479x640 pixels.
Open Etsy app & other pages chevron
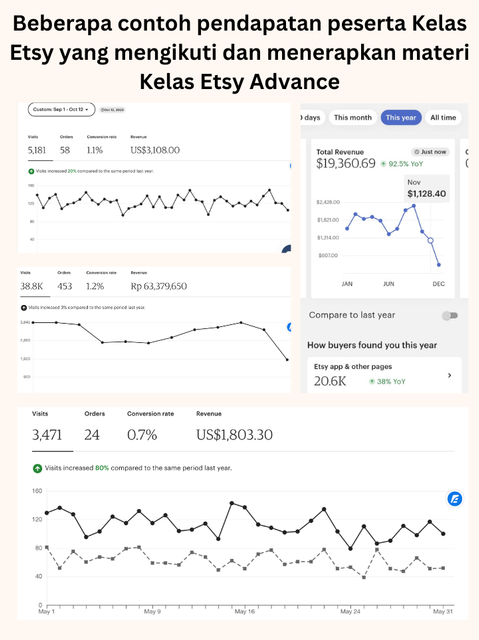449,375
